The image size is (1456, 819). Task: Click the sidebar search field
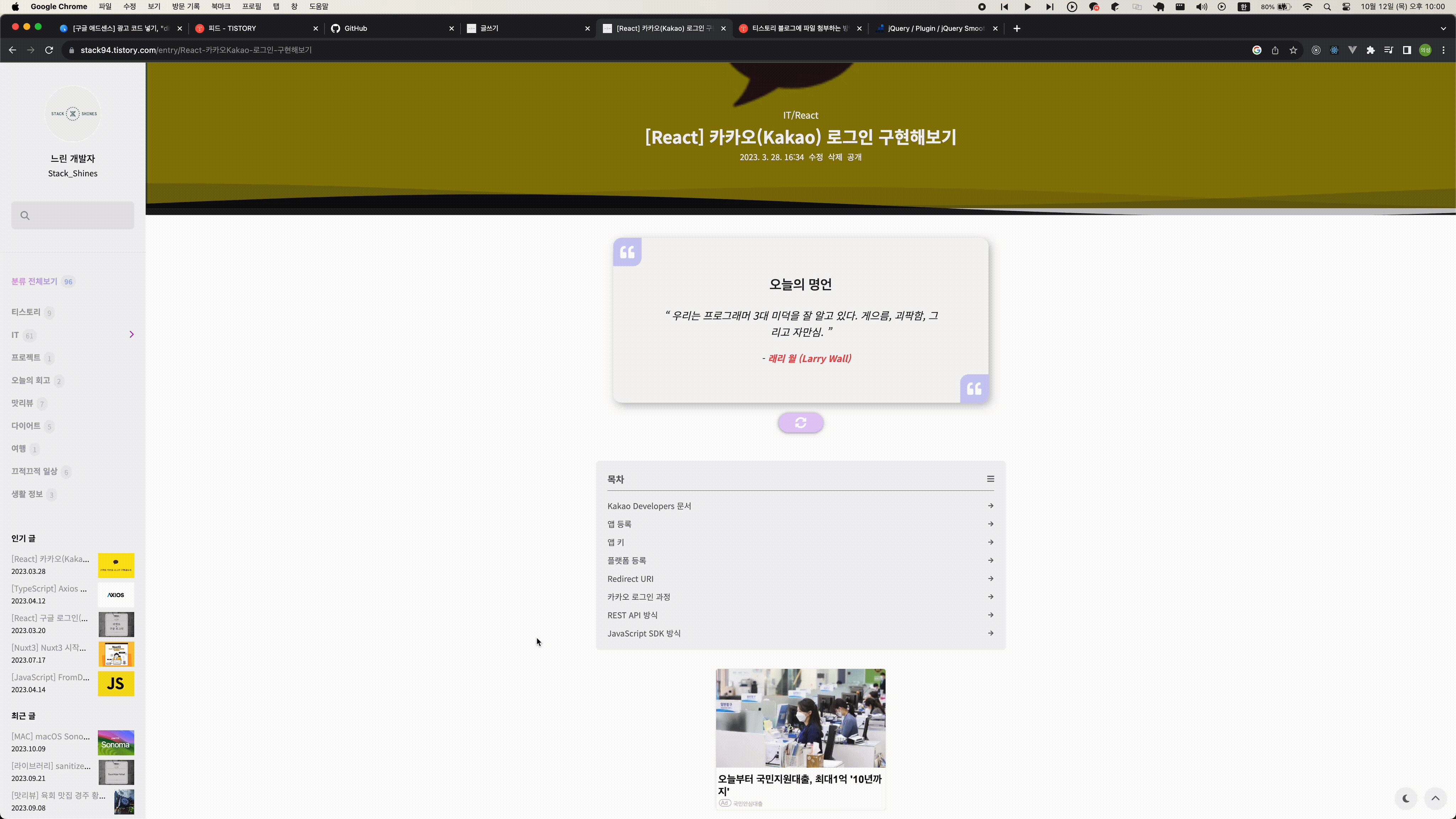73,215
